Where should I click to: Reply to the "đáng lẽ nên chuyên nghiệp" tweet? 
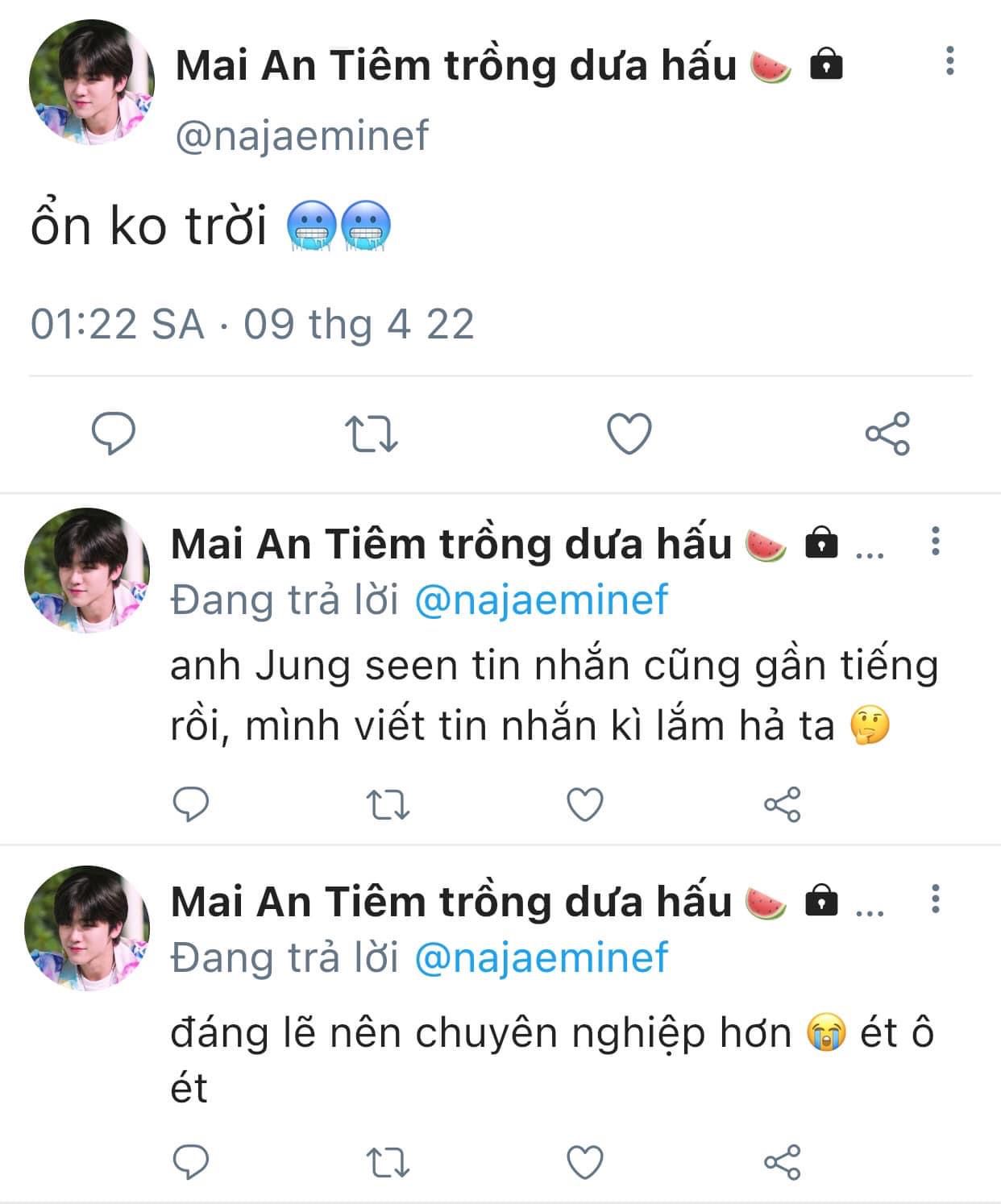[191, 1162]
